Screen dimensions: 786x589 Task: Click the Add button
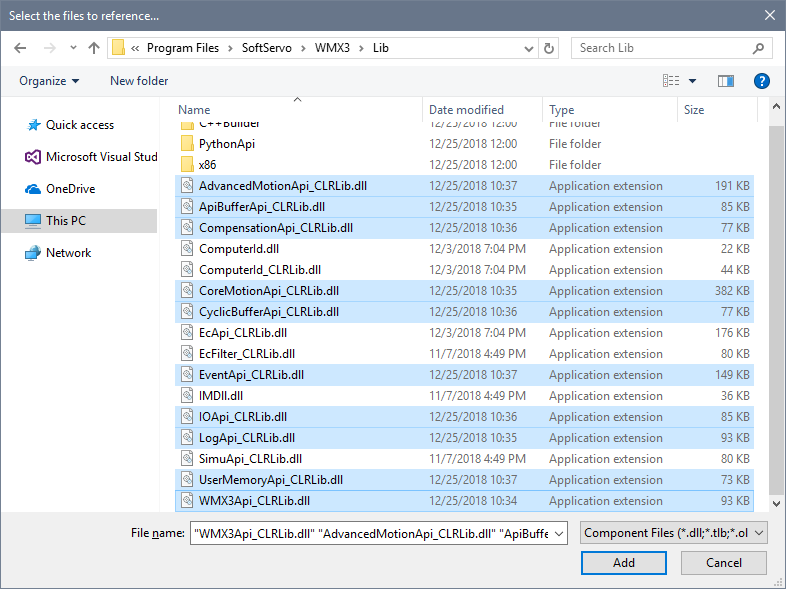point(624,563)
